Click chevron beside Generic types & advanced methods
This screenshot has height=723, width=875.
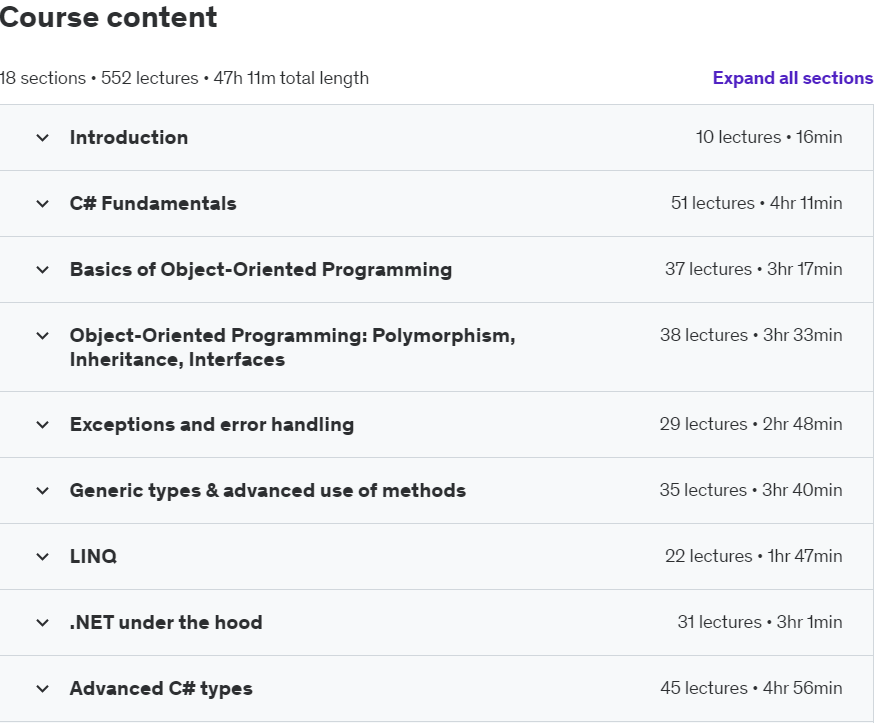point(42,491)
